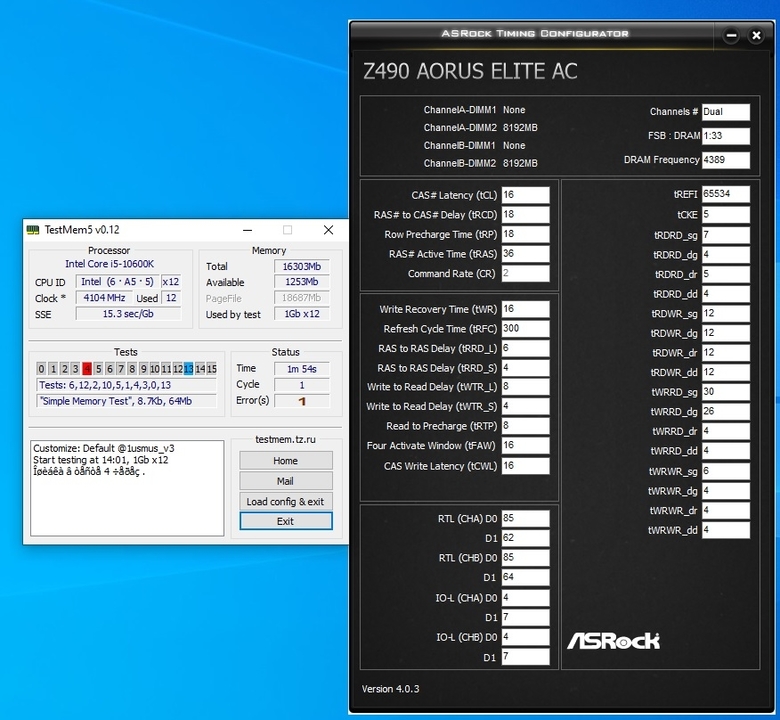Screen dimensions: 780x720
Task: Click the Intel Core i5-10600K text
Action: [x=109, y=264]
